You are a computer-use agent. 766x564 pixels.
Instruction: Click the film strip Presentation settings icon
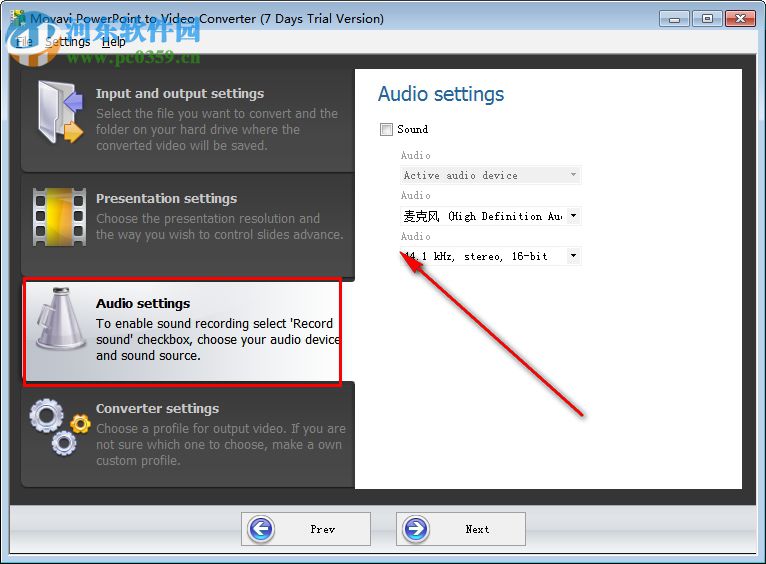pyautogui.click(x=60, y=217)
